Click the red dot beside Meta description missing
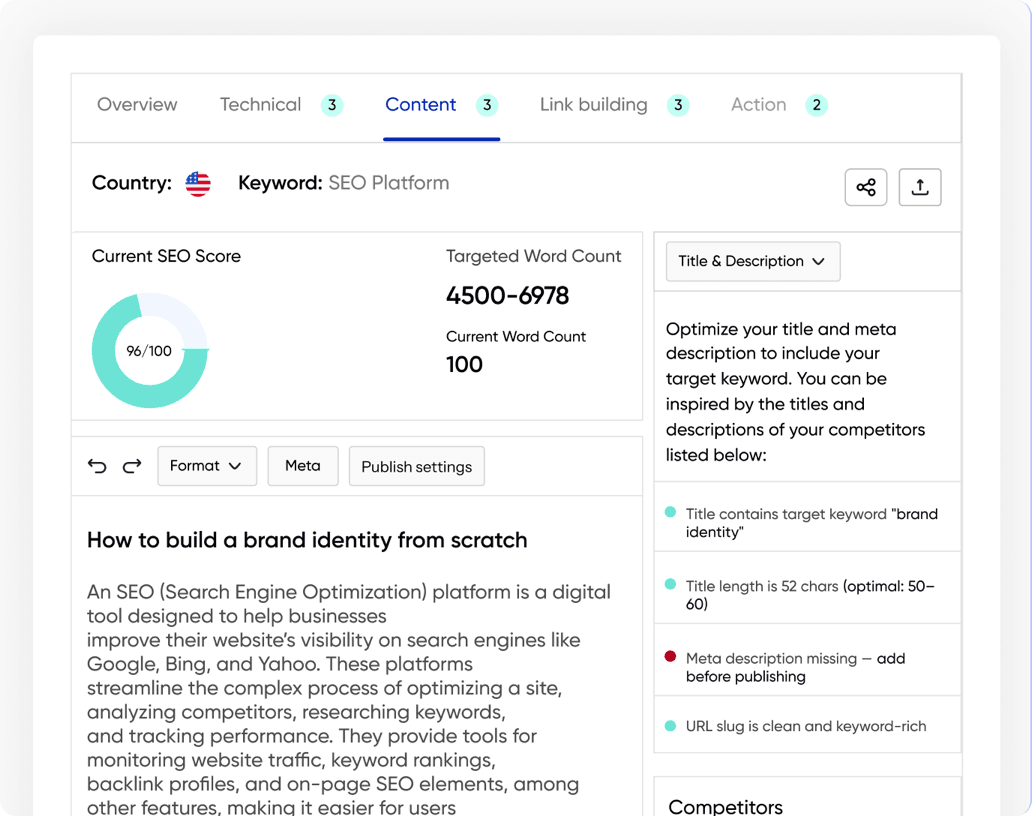 coord(671,656)
